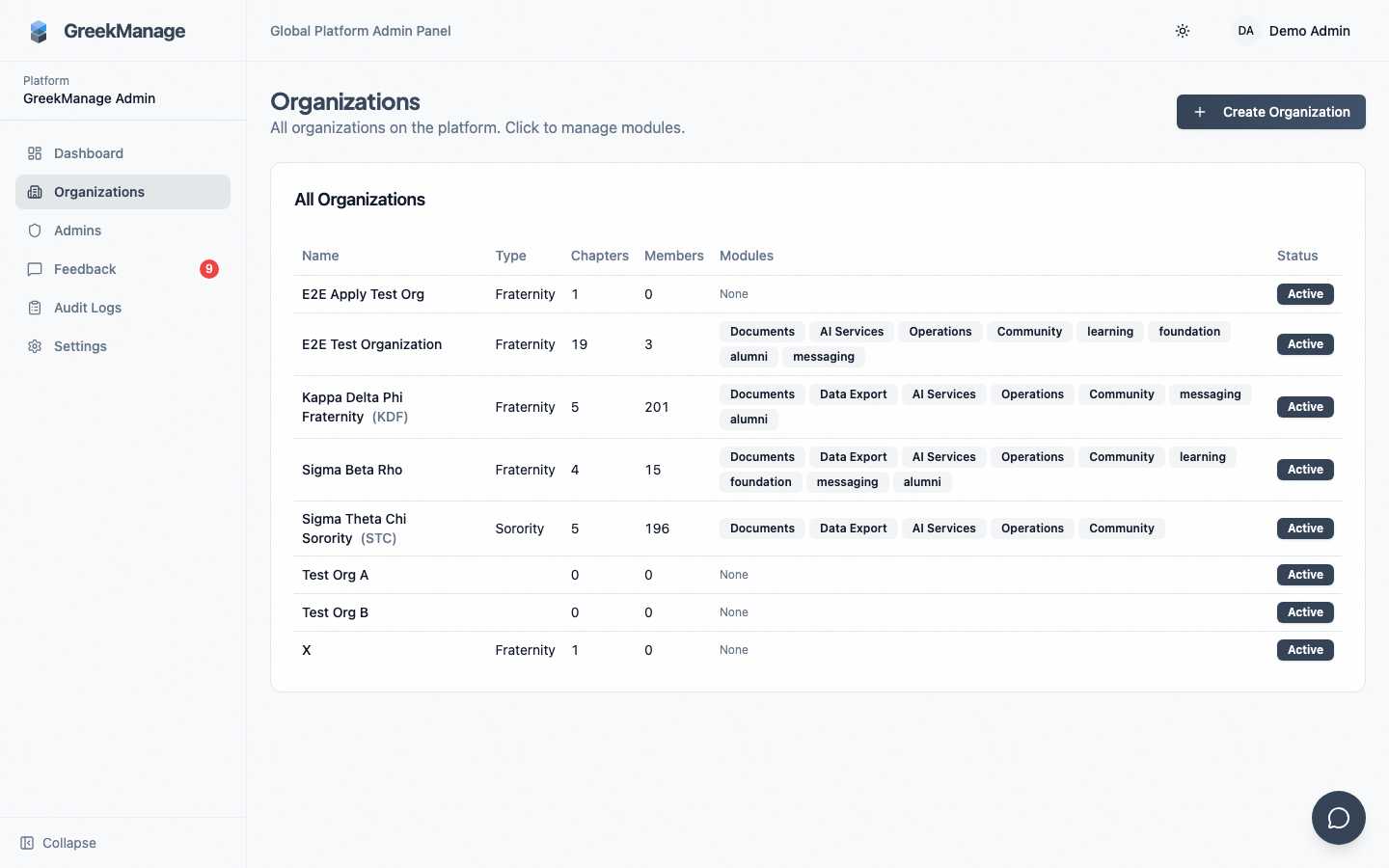This screenshot has height=868, width=1389.
Task: Open the Demo Admin user menu
Action: pyautogui.click(x=1291, y=31)
